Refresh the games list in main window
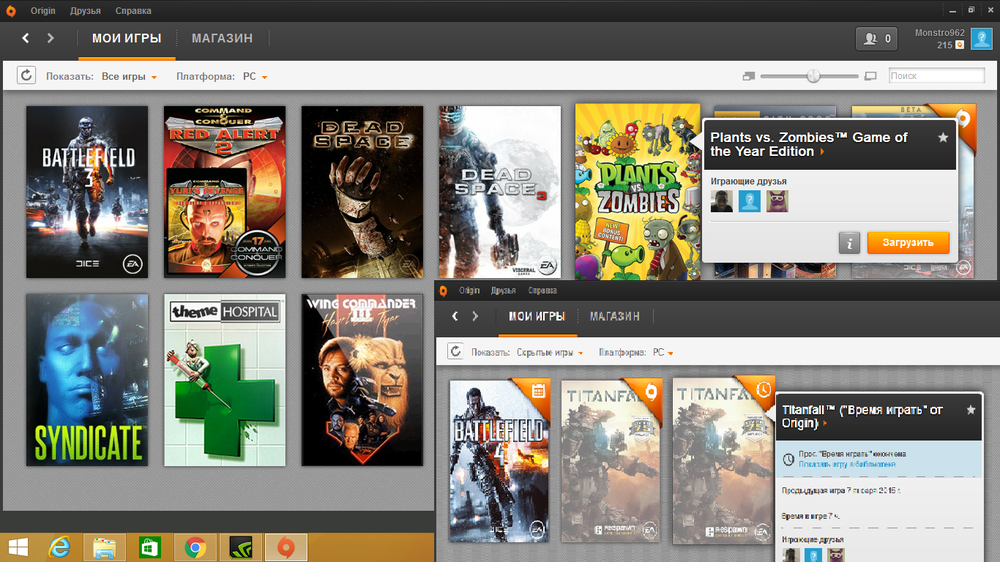 pyautogui.click(x=26, y=75)
